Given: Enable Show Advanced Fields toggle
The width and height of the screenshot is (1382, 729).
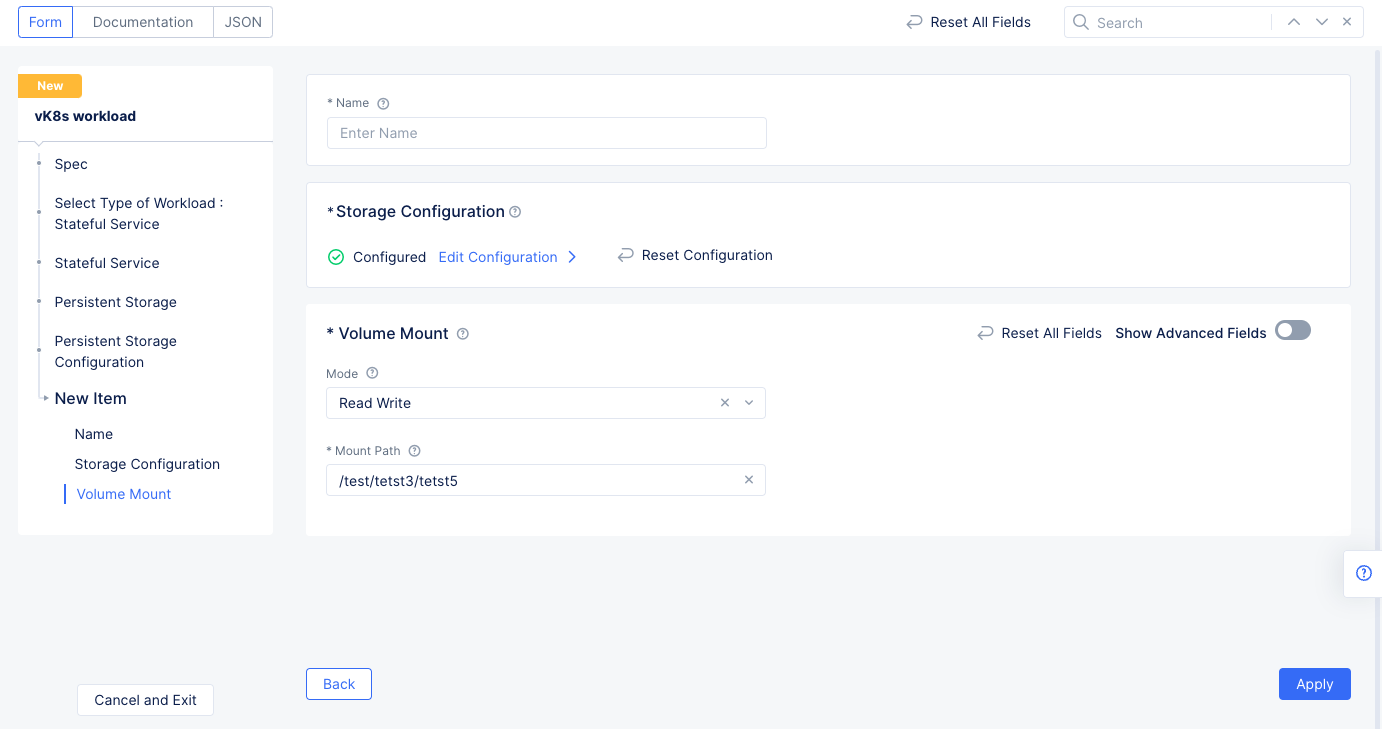Looking at the screenshot, I should 1292,331.
